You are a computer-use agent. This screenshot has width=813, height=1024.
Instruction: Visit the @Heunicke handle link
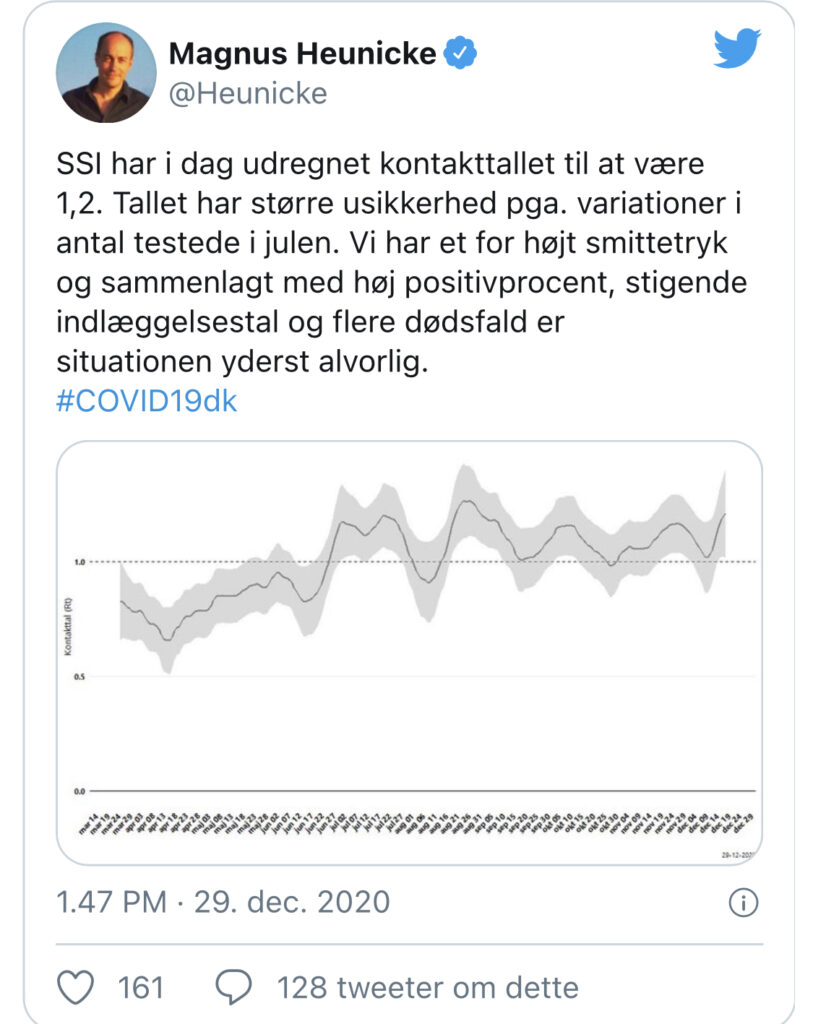(247, 93)
